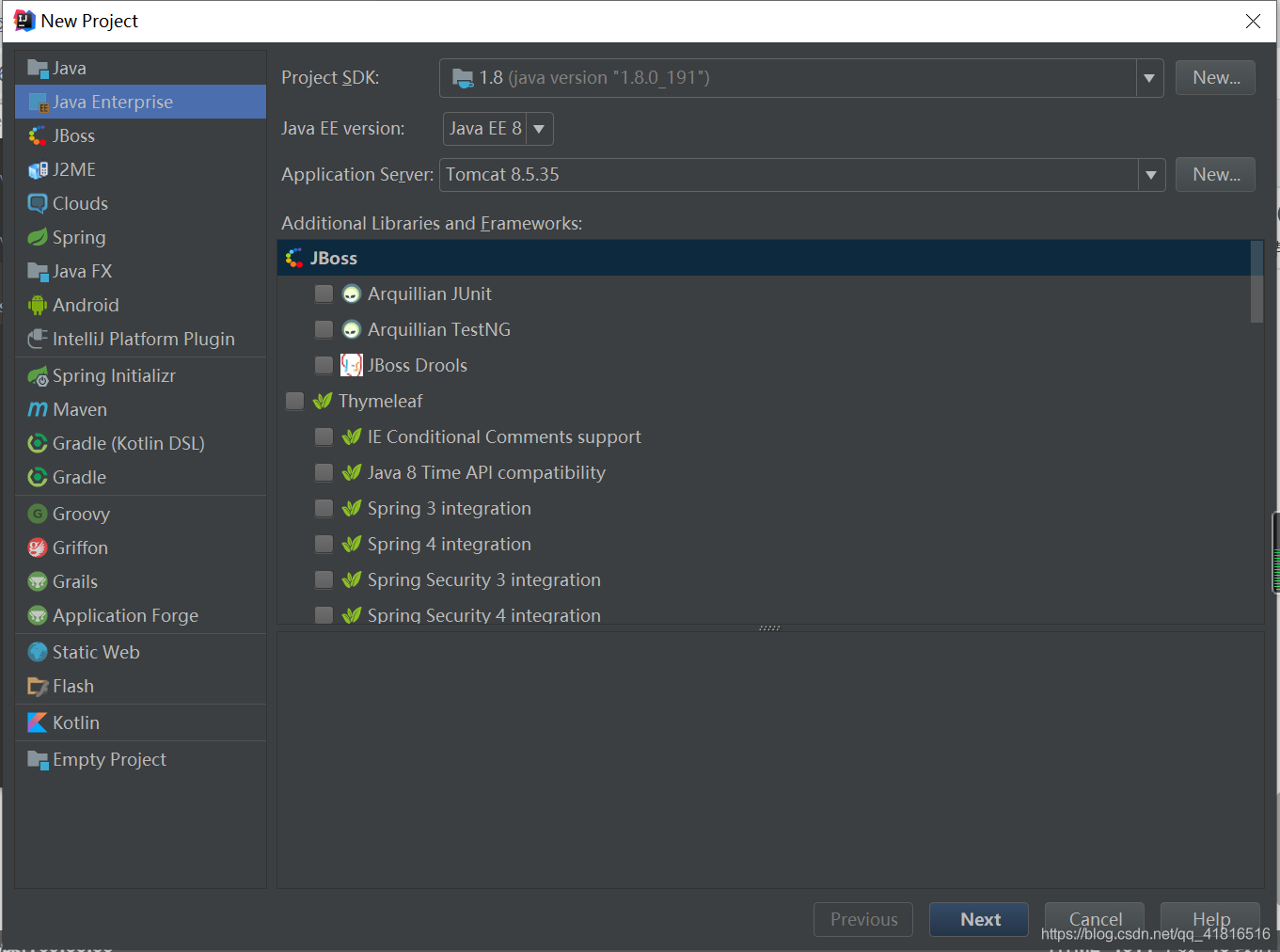Select Empty Project label

pyautogui.click(x=109, y=759)
